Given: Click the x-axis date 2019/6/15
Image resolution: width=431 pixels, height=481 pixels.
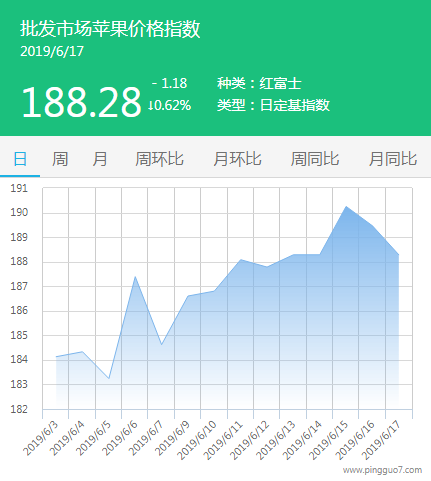Looking at the screenshot, I should (329, 440).
